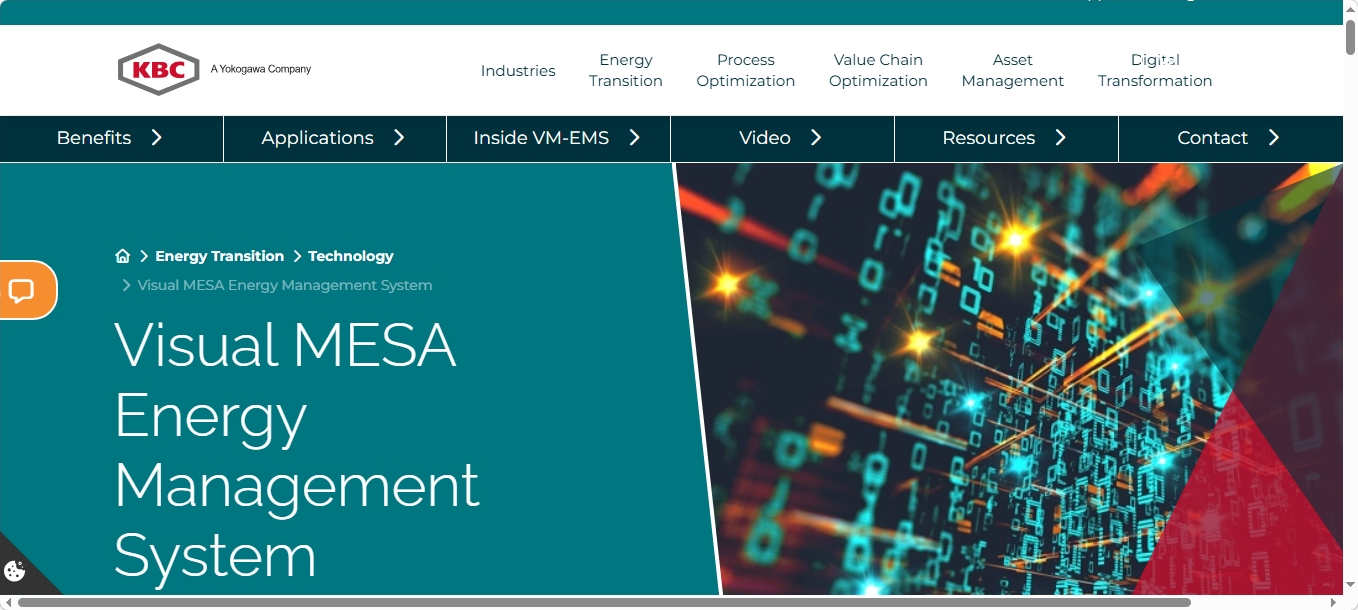Open the Industries menu

click(518, 71)
